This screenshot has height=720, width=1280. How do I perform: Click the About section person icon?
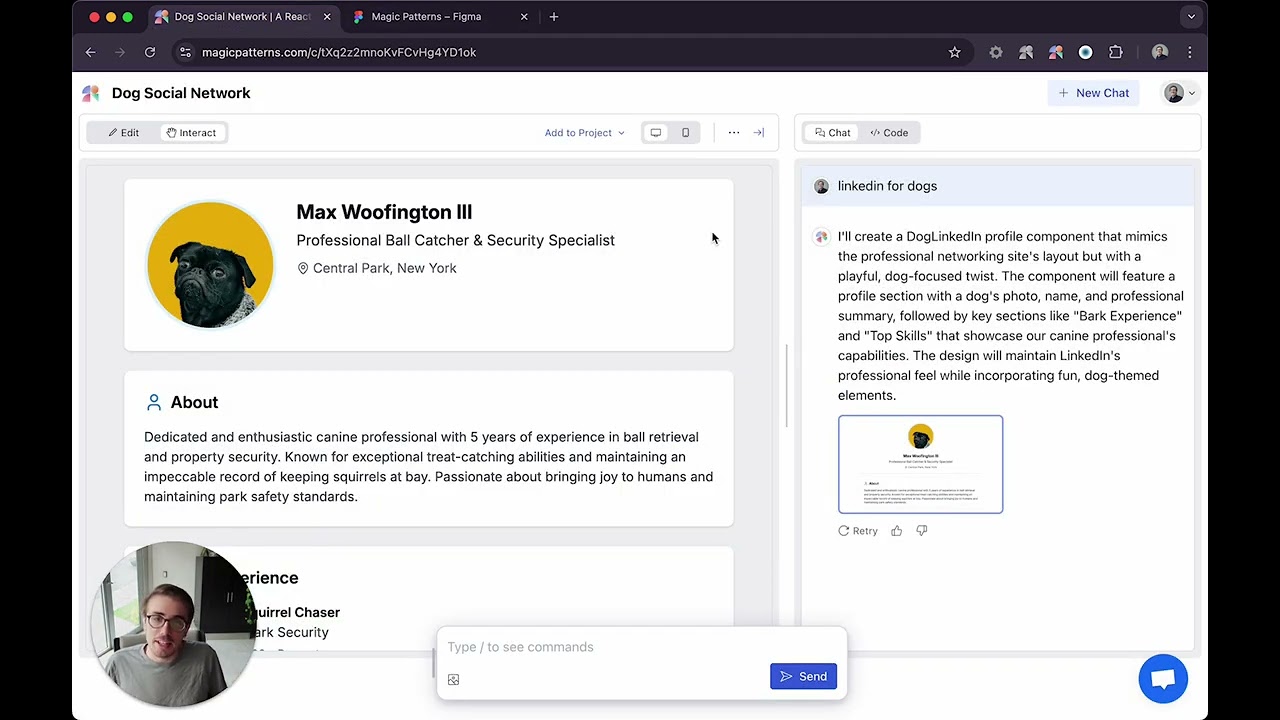[154, 402]
